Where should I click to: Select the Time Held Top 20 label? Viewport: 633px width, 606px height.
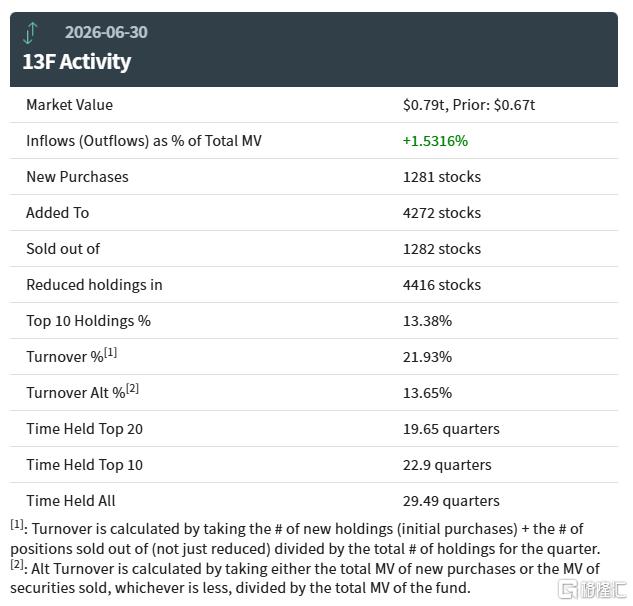(84, 429)
